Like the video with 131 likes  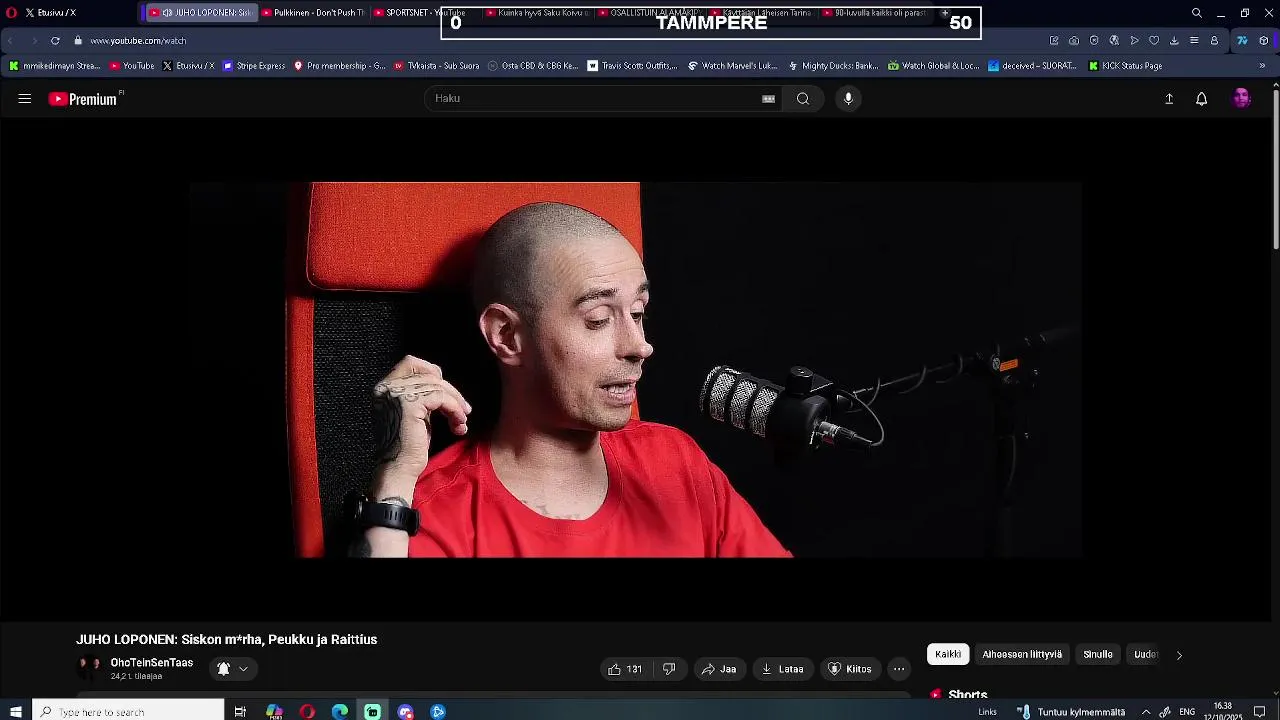pos(626,669)
